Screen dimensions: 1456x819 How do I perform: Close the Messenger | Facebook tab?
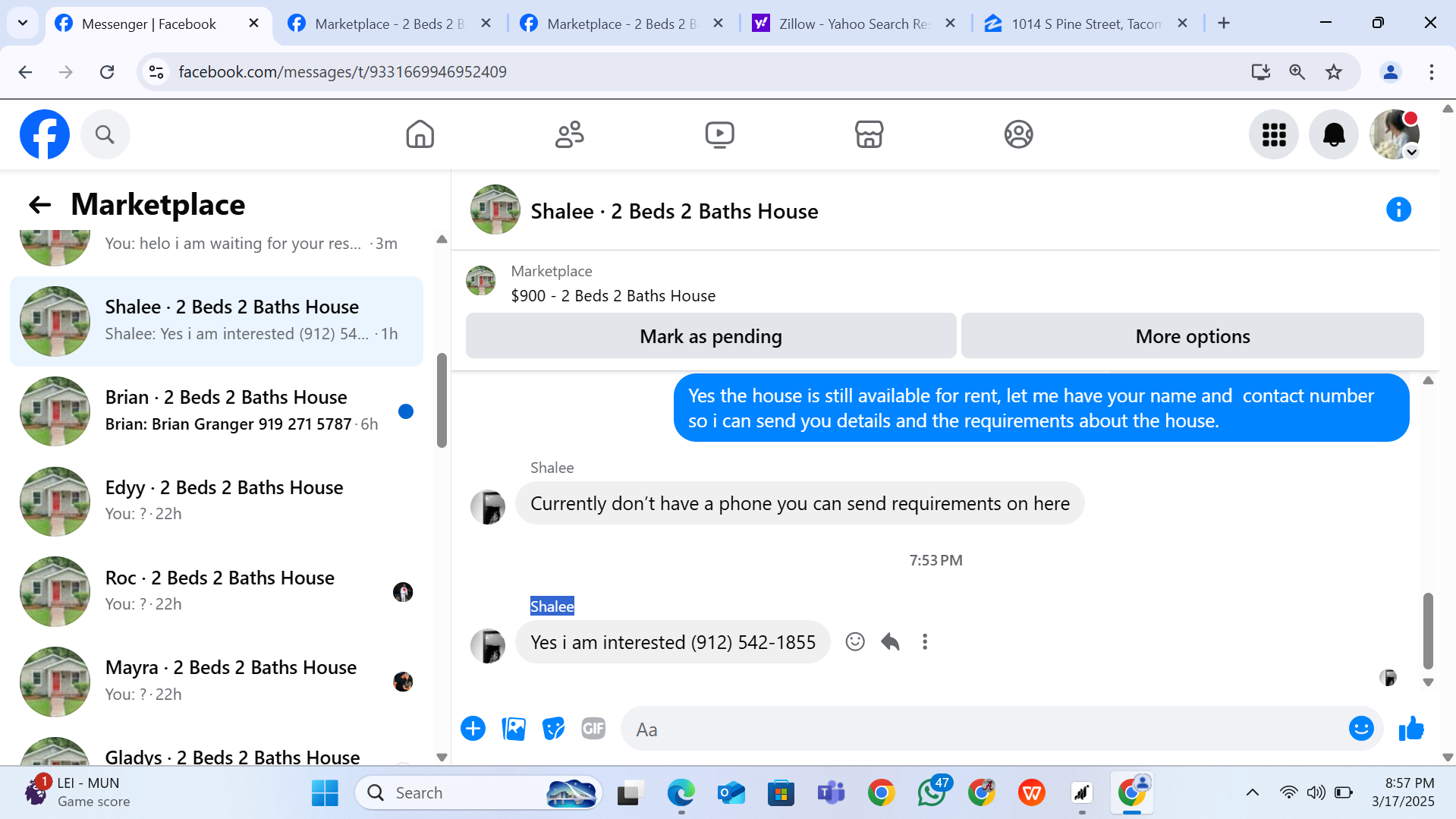pos(254,24)
